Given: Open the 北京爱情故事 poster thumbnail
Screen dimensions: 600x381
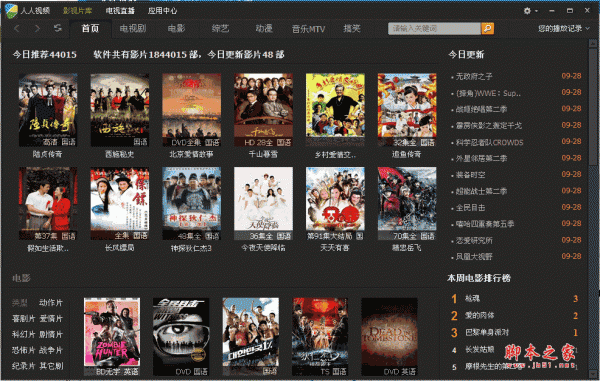Looking at the screenshot, I should tap(191, 110).
